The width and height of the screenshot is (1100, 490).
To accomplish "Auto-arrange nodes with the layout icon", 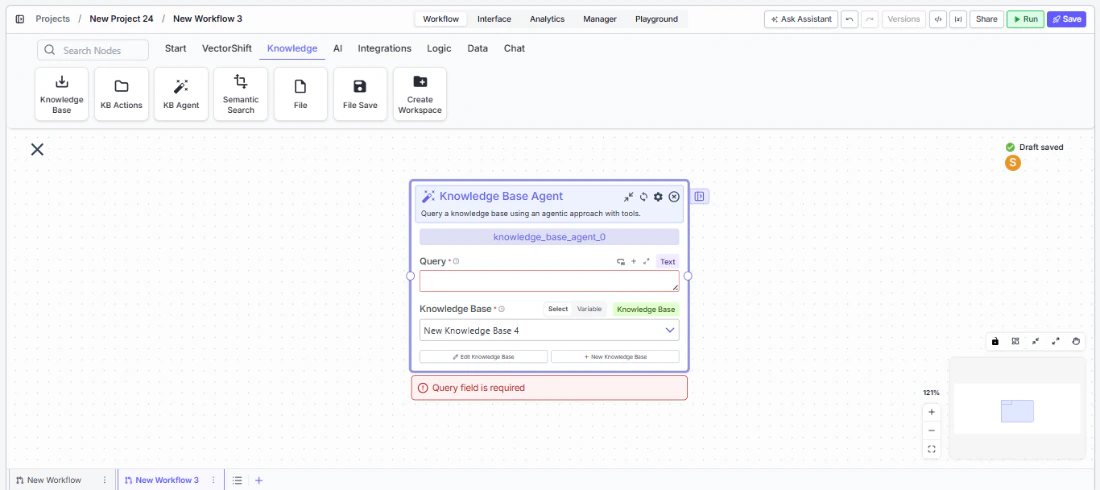I will click(1015, 341).
